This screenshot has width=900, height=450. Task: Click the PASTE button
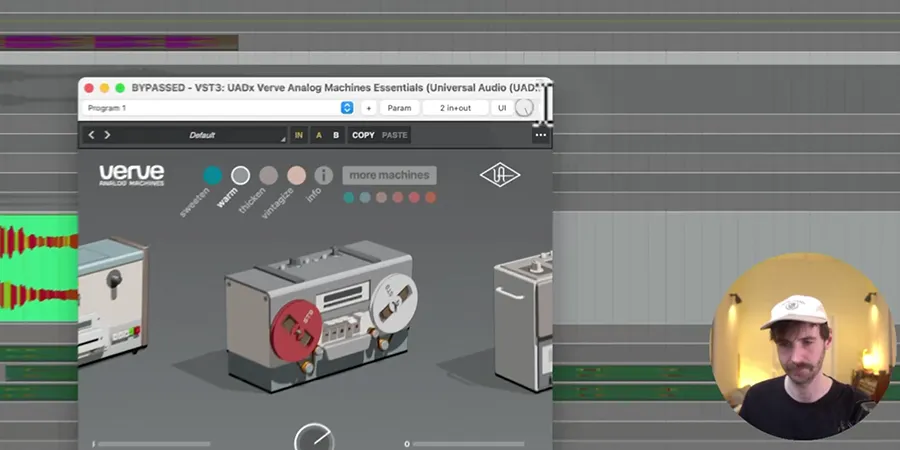pyautogui.click(x=394, y=135)
